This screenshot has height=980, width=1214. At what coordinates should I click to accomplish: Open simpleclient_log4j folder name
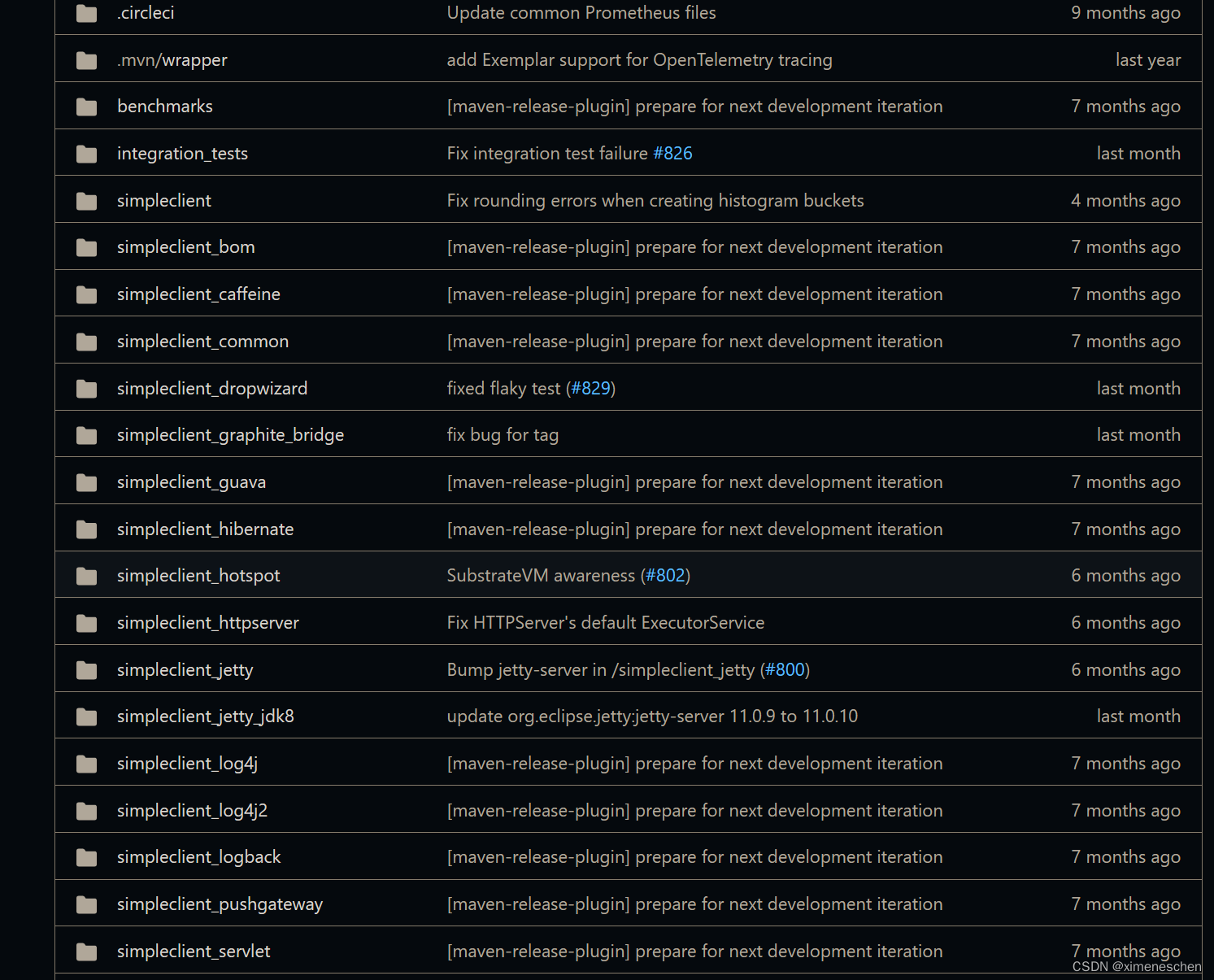pyautogui.click(x=187, y=764)
